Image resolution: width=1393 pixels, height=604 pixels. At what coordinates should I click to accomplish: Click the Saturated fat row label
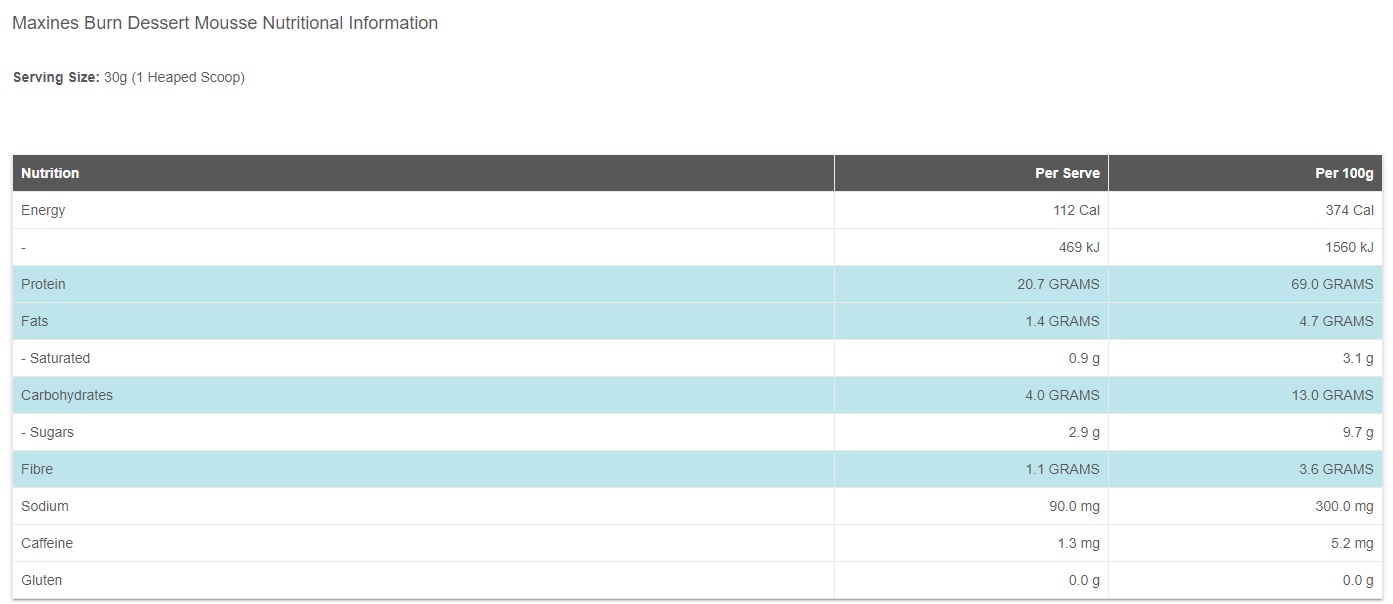click(55, 358)
